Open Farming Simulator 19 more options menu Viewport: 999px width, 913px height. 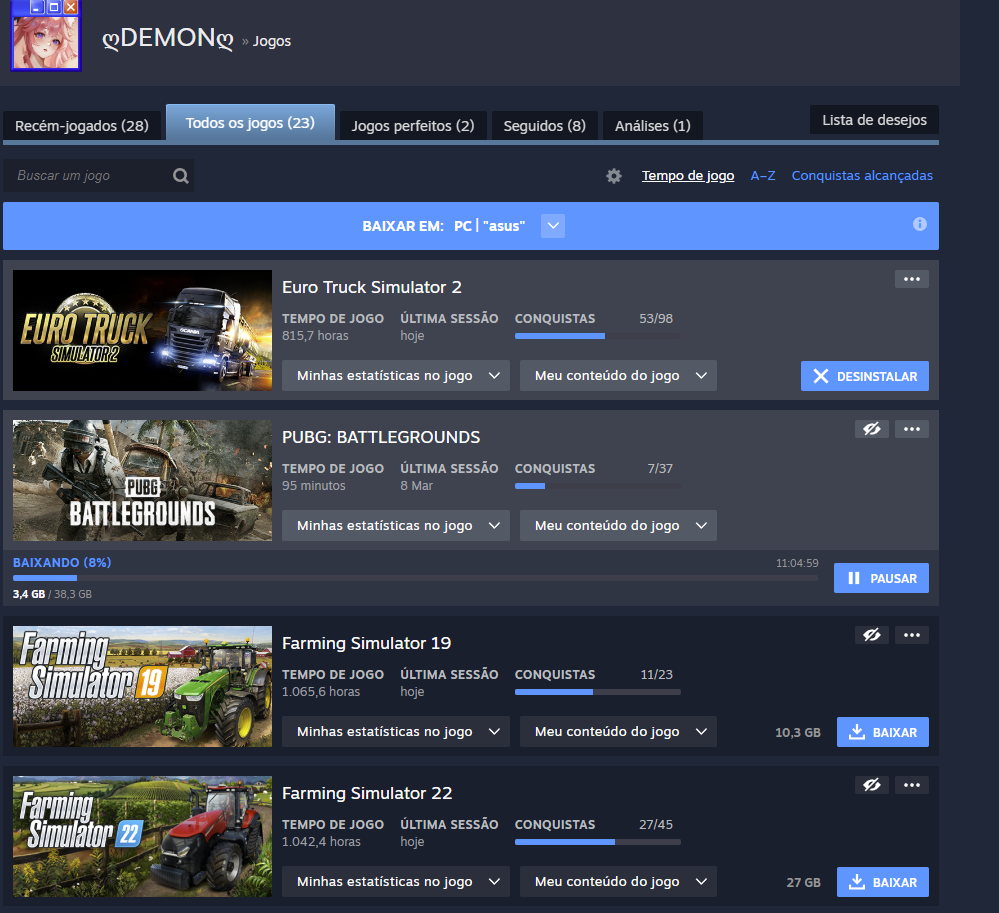click(912, 635)
